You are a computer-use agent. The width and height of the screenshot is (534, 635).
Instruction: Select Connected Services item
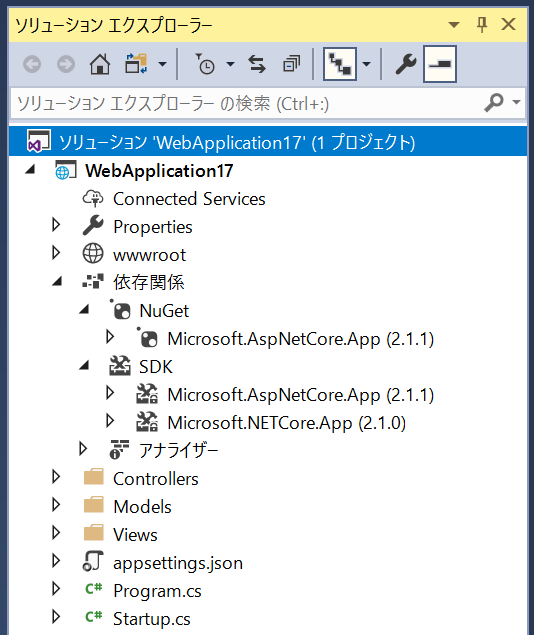pyautogui.click(x=189, y=199)
